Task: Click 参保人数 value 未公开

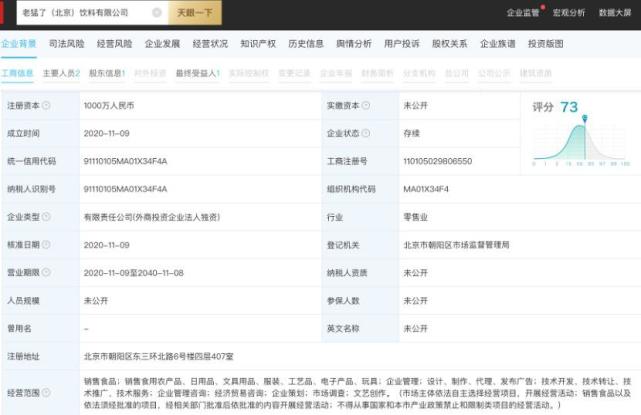Action: pos(415,301)
